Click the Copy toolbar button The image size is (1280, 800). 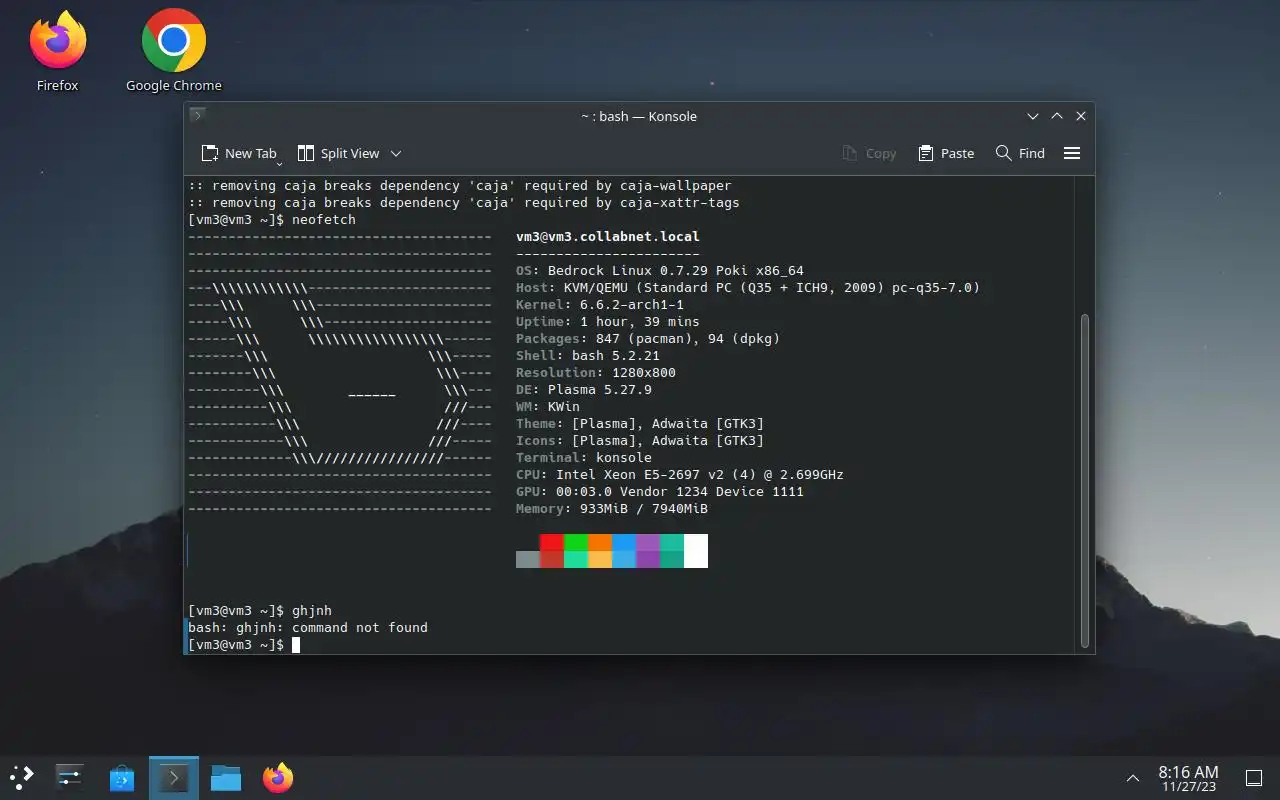click(x=869, y=153)
